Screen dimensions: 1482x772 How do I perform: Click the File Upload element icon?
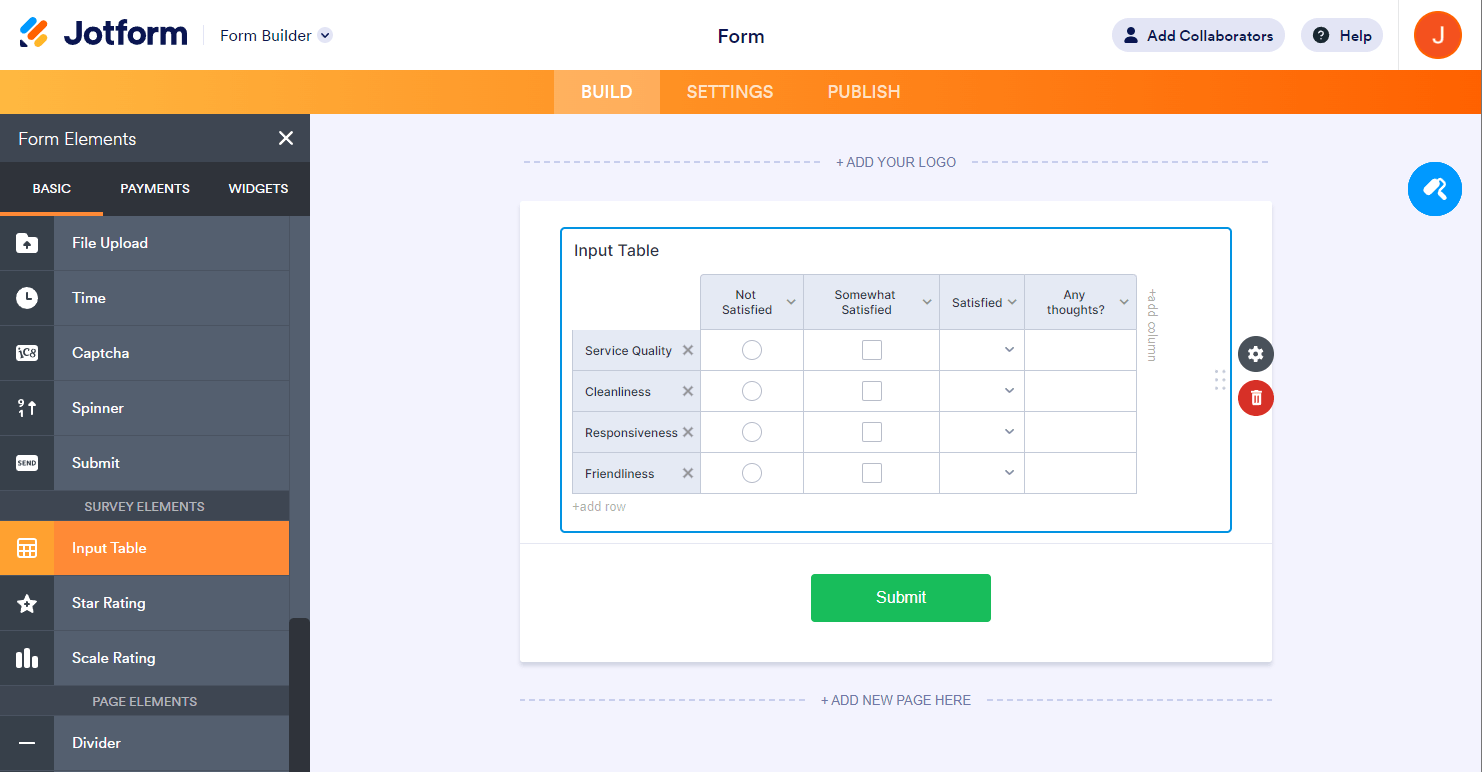pos(27,243)
